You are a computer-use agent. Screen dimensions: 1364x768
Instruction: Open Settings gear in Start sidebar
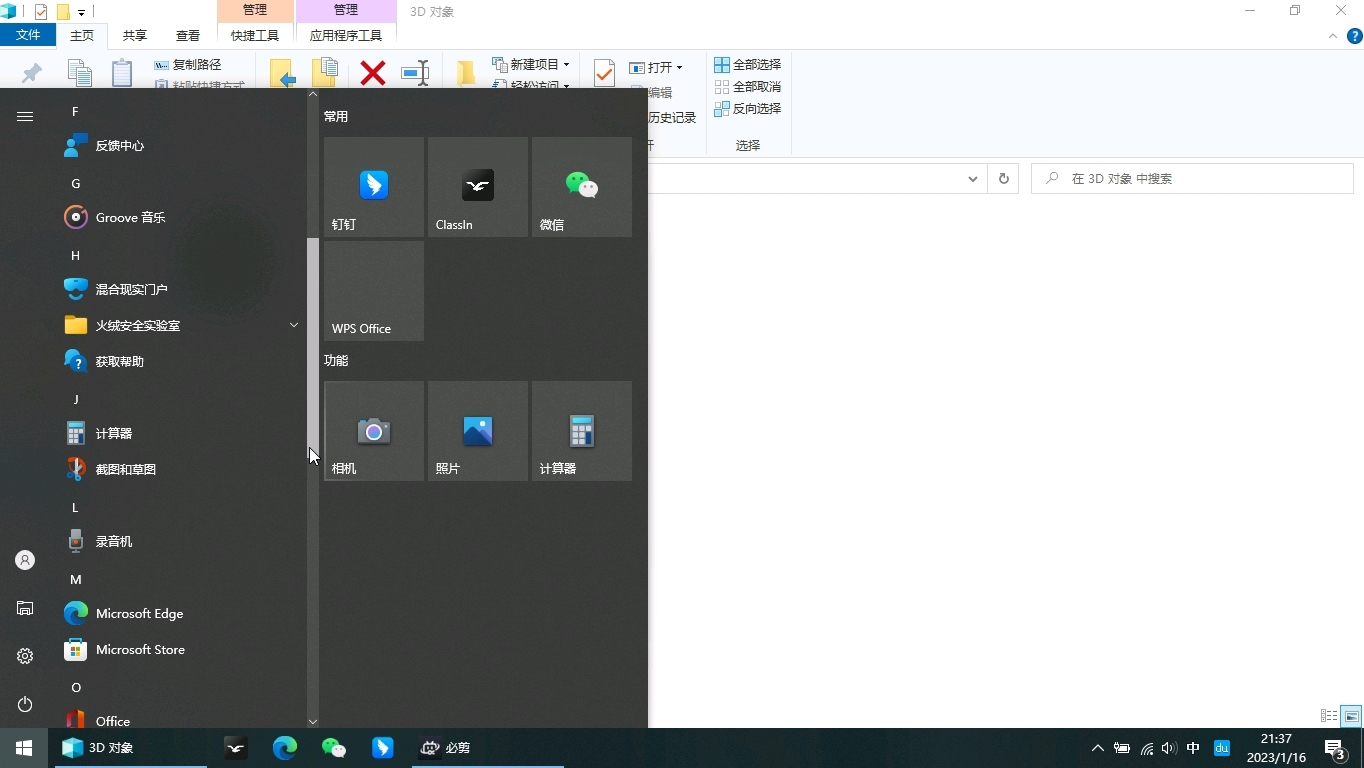tap(25, 656)
